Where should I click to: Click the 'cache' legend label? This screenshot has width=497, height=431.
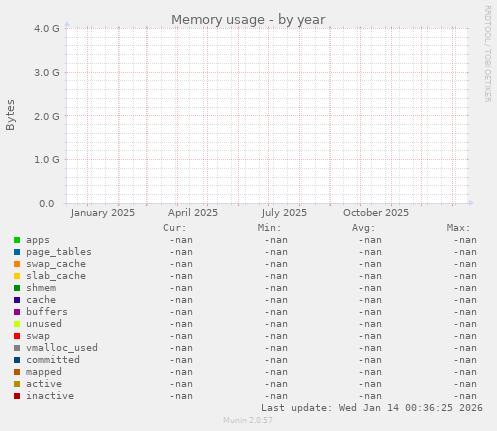[x=41, y=300]
